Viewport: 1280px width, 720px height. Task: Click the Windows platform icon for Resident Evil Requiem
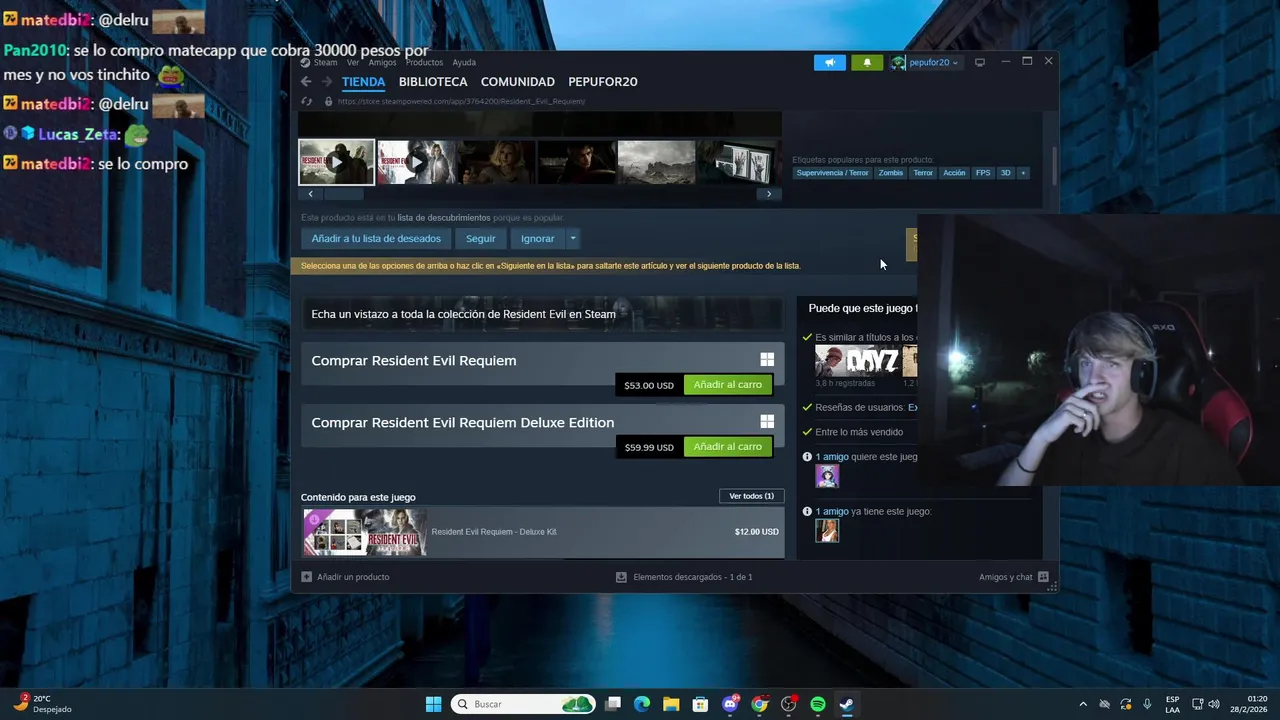point(767,360)
